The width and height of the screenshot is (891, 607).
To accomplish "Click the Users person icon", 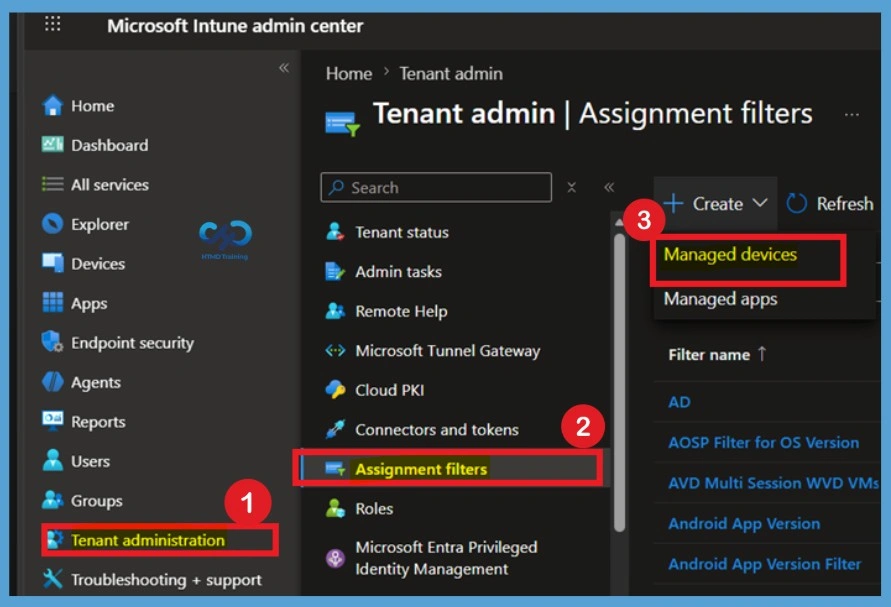I will click(x=52, y=460).
